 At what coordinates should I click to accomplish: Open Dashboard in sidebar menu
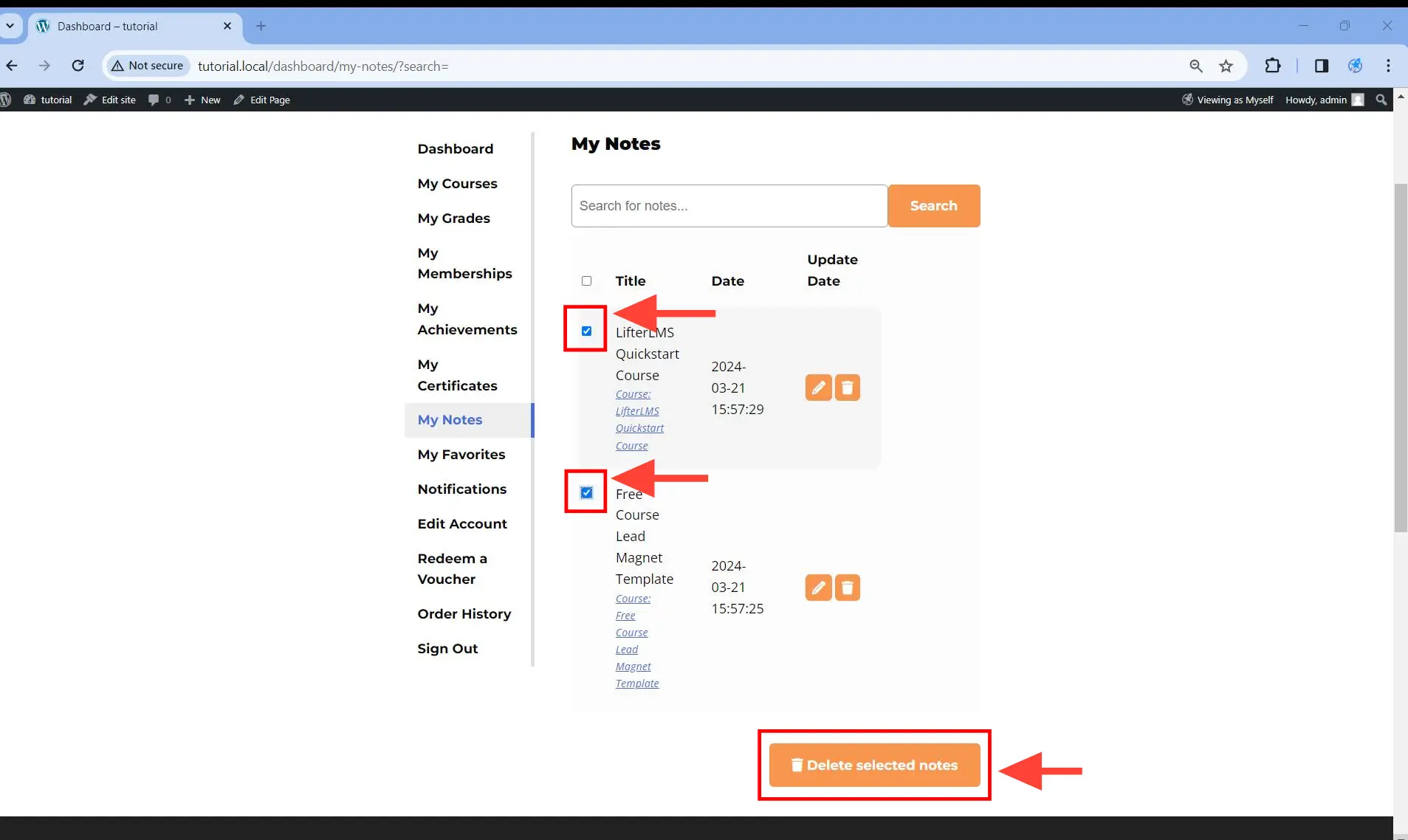(x=455, y=148)
